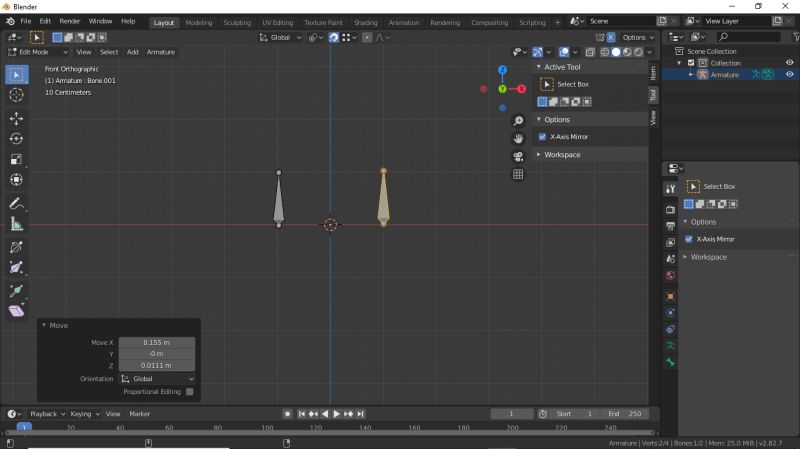Open the File menu
The width and height of the screenshot is (800, 449).
pos(26,21)
